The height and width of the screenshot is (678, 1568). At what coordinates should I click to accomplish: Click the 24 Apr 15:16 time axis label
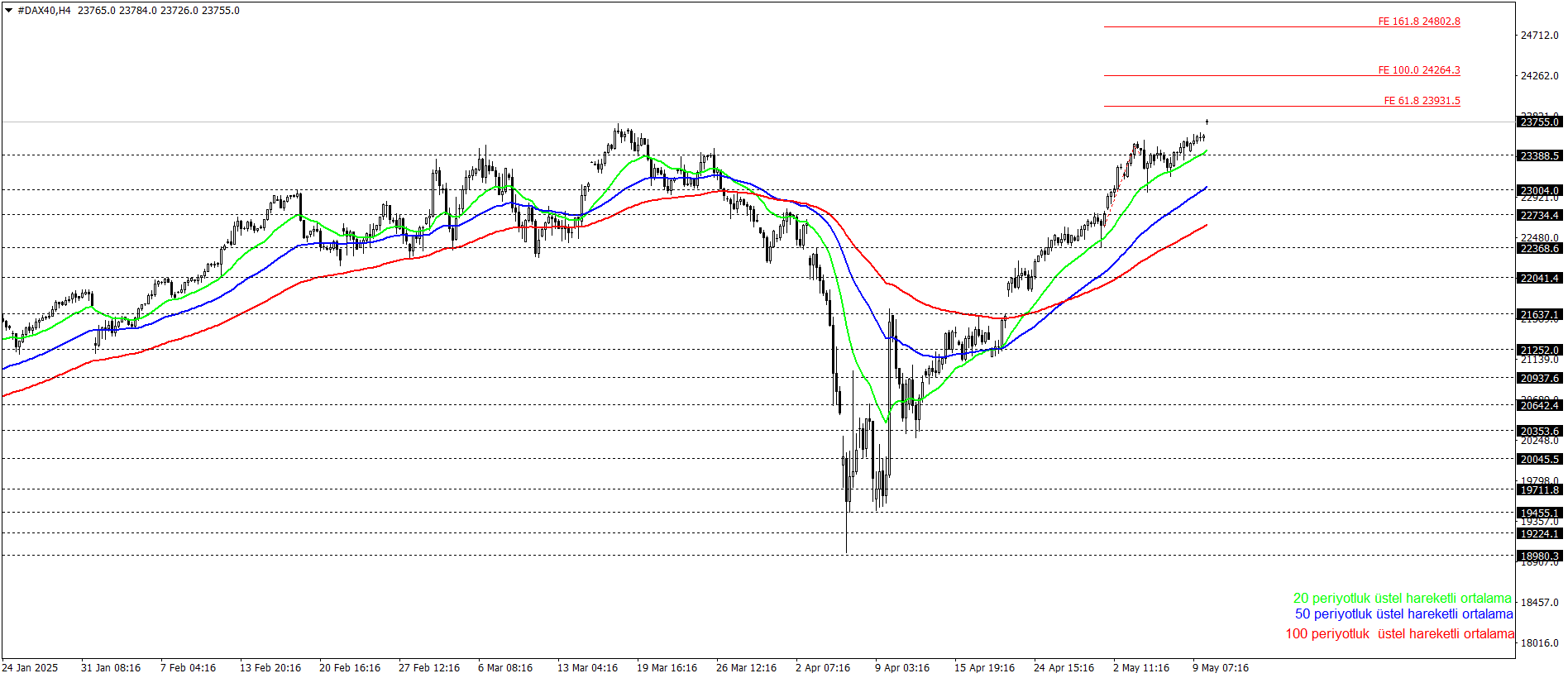(x=1064, y=668)
